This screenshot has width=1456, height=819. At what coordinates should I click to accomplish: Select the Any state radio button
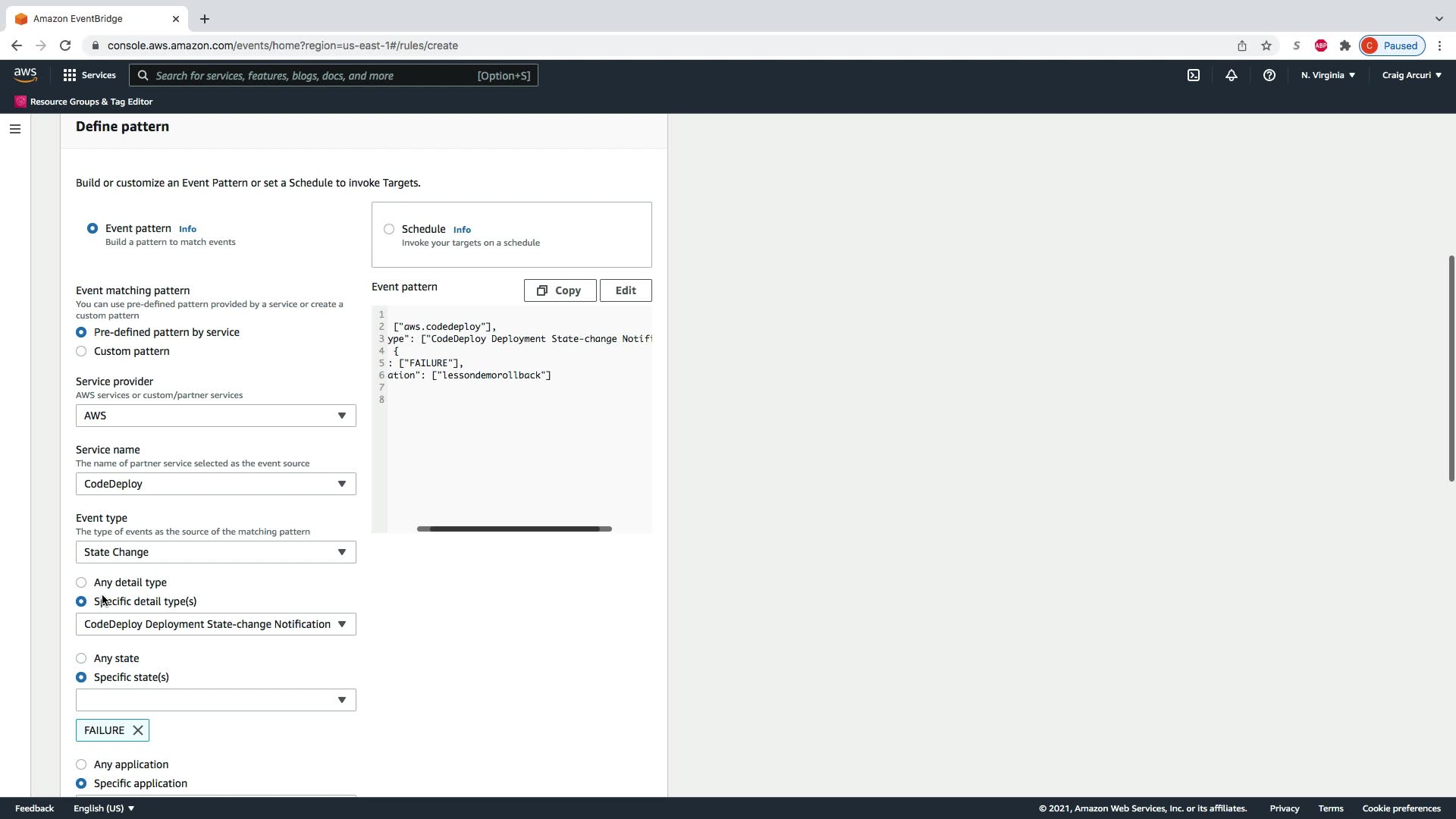point(81,658)
